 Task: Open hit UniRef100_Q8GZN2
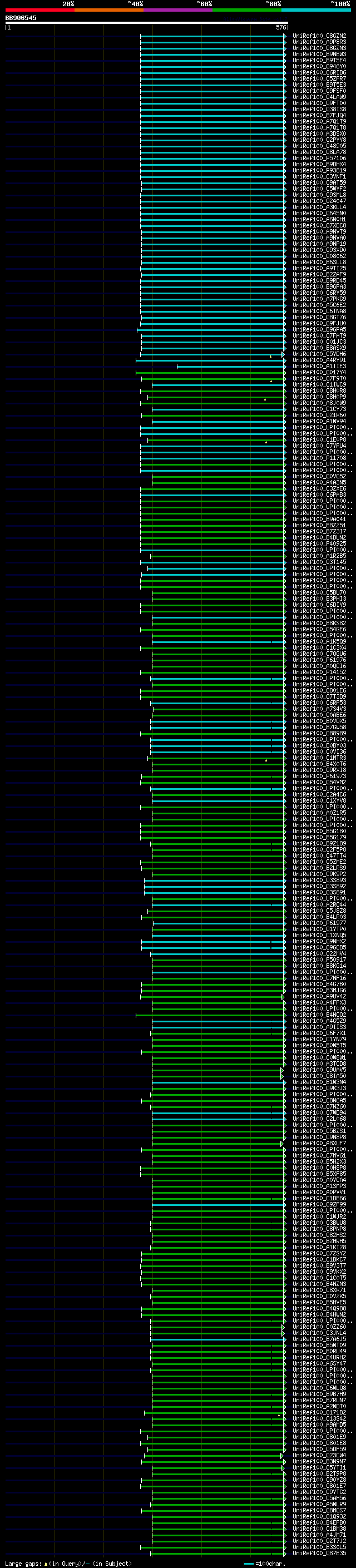tap(319, 36)
